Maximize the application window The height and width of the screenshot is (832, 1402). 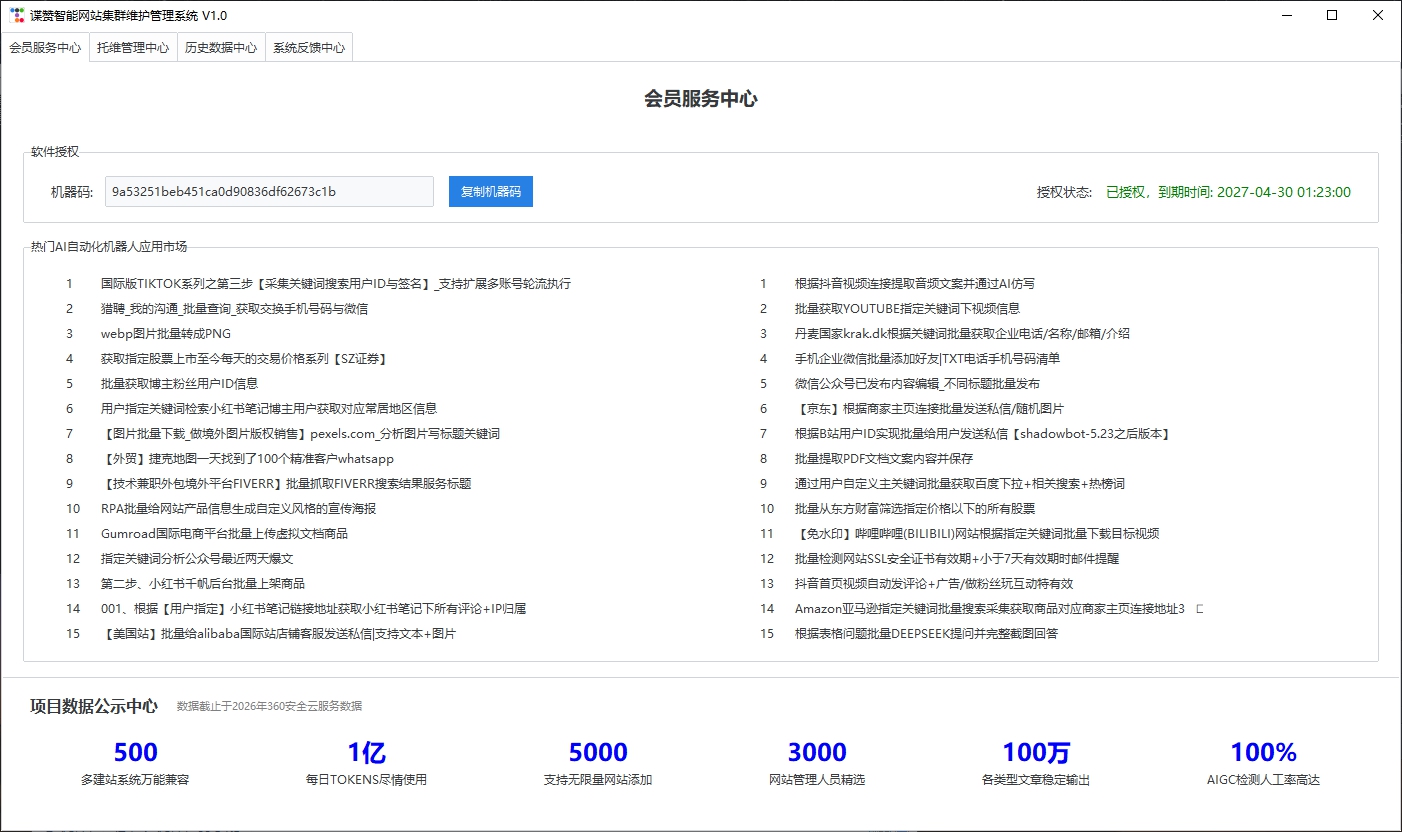[1332, 15]
